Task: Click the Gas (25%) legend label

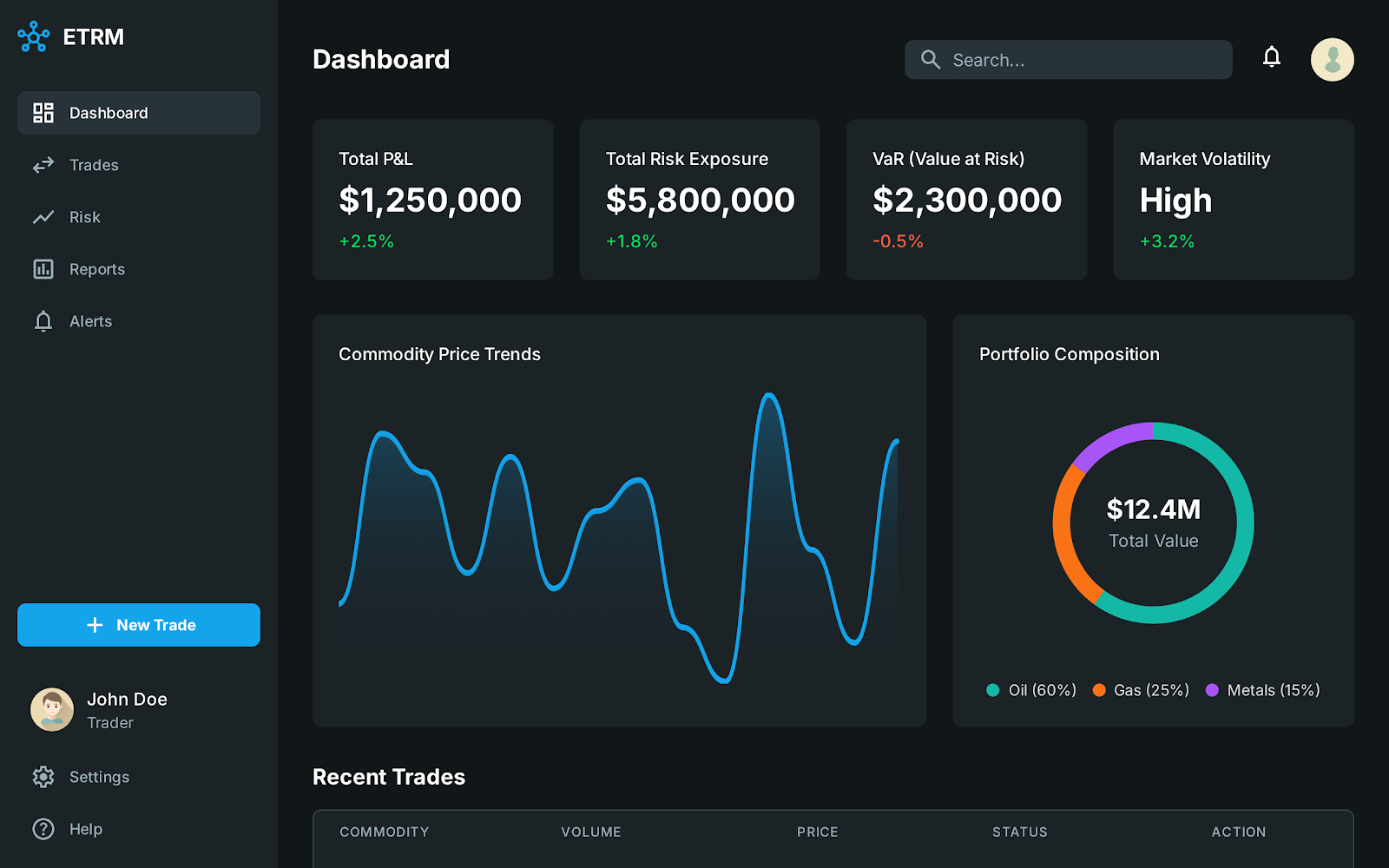Action: pyautogui.click(x=1151, y=690)
